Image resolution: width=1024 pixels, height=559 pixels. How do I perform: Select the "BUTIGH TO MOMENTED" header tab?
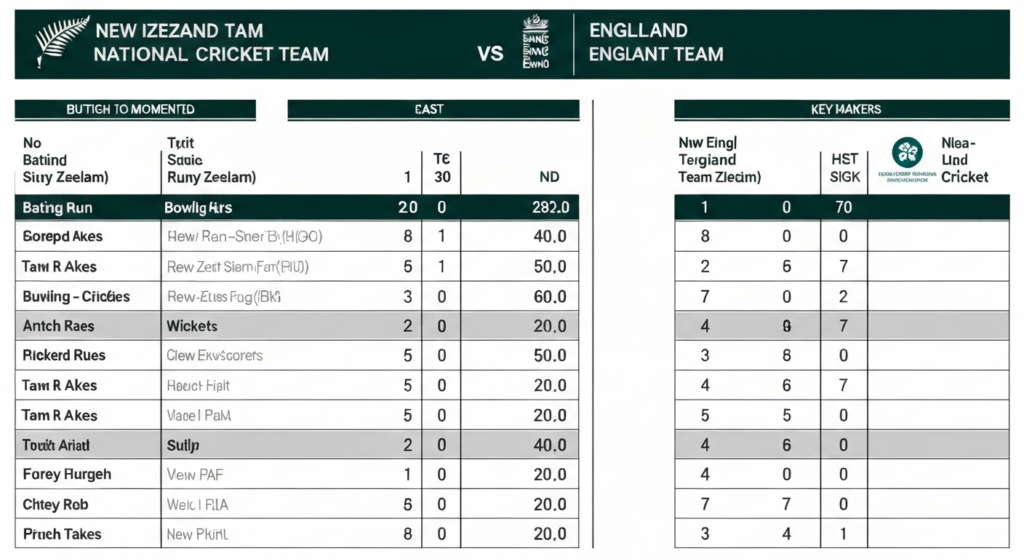tap(130, 109)
